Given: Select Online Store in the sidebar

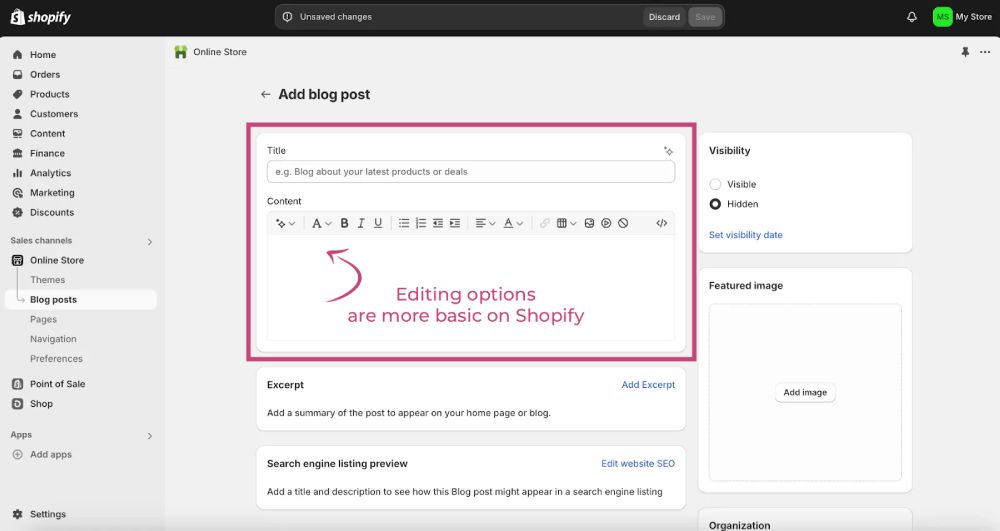Looking at the screenshot, I should (x=57, y=261).
